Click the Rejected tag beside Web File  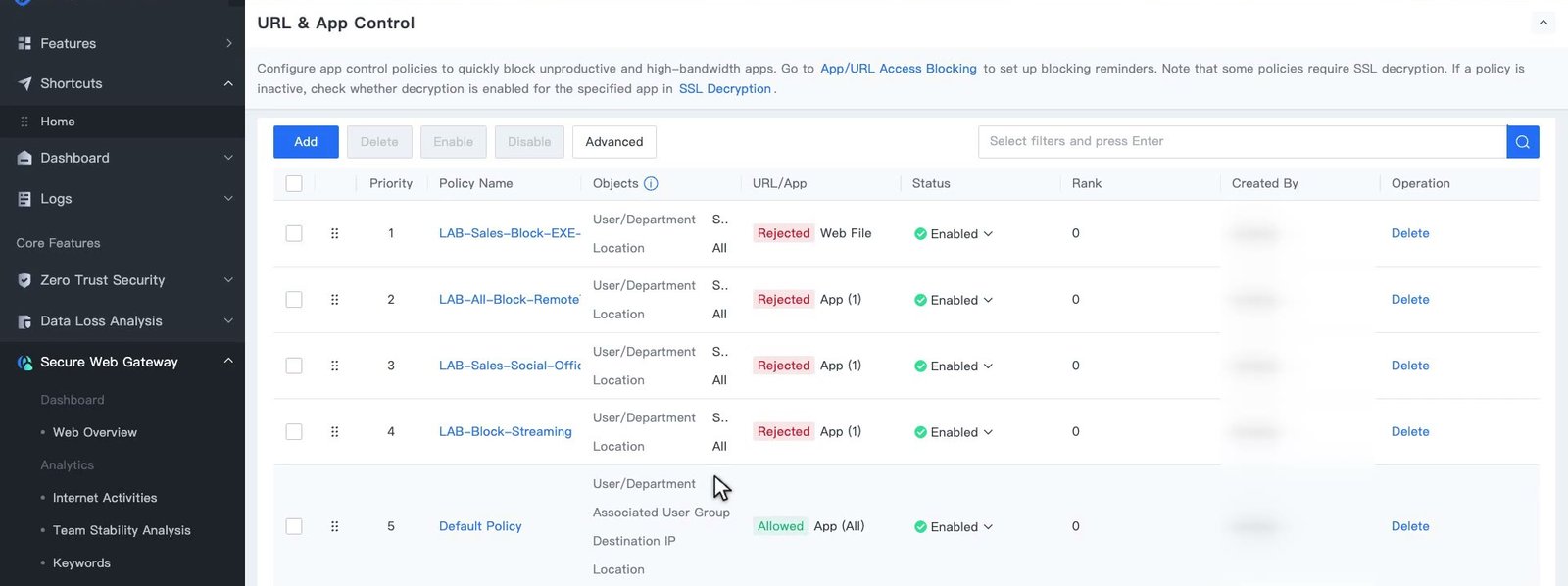coord(784,234)
